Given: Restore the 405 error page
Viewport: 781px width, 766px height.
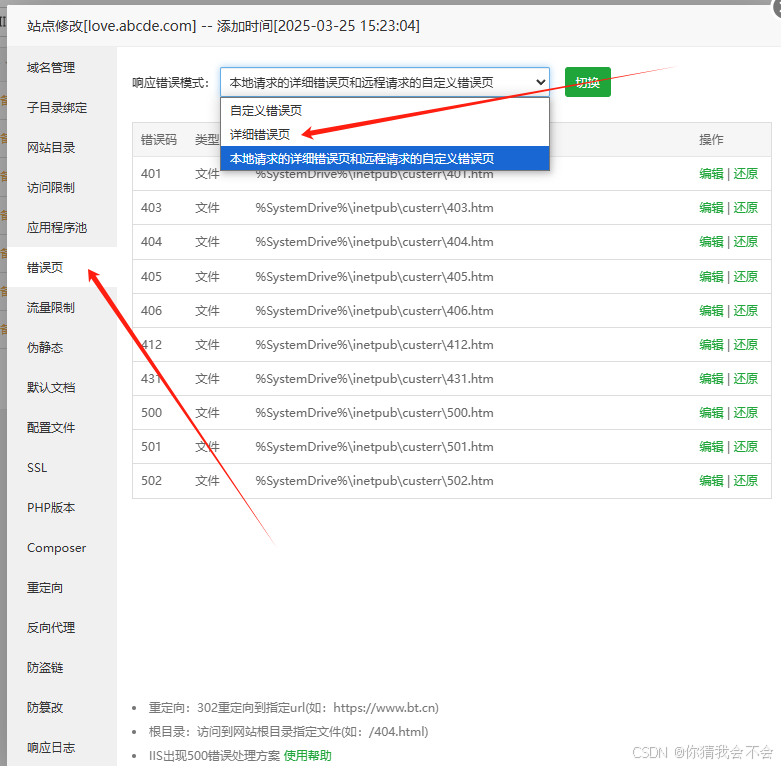Looking at the screenshot, I should [745, 276].
